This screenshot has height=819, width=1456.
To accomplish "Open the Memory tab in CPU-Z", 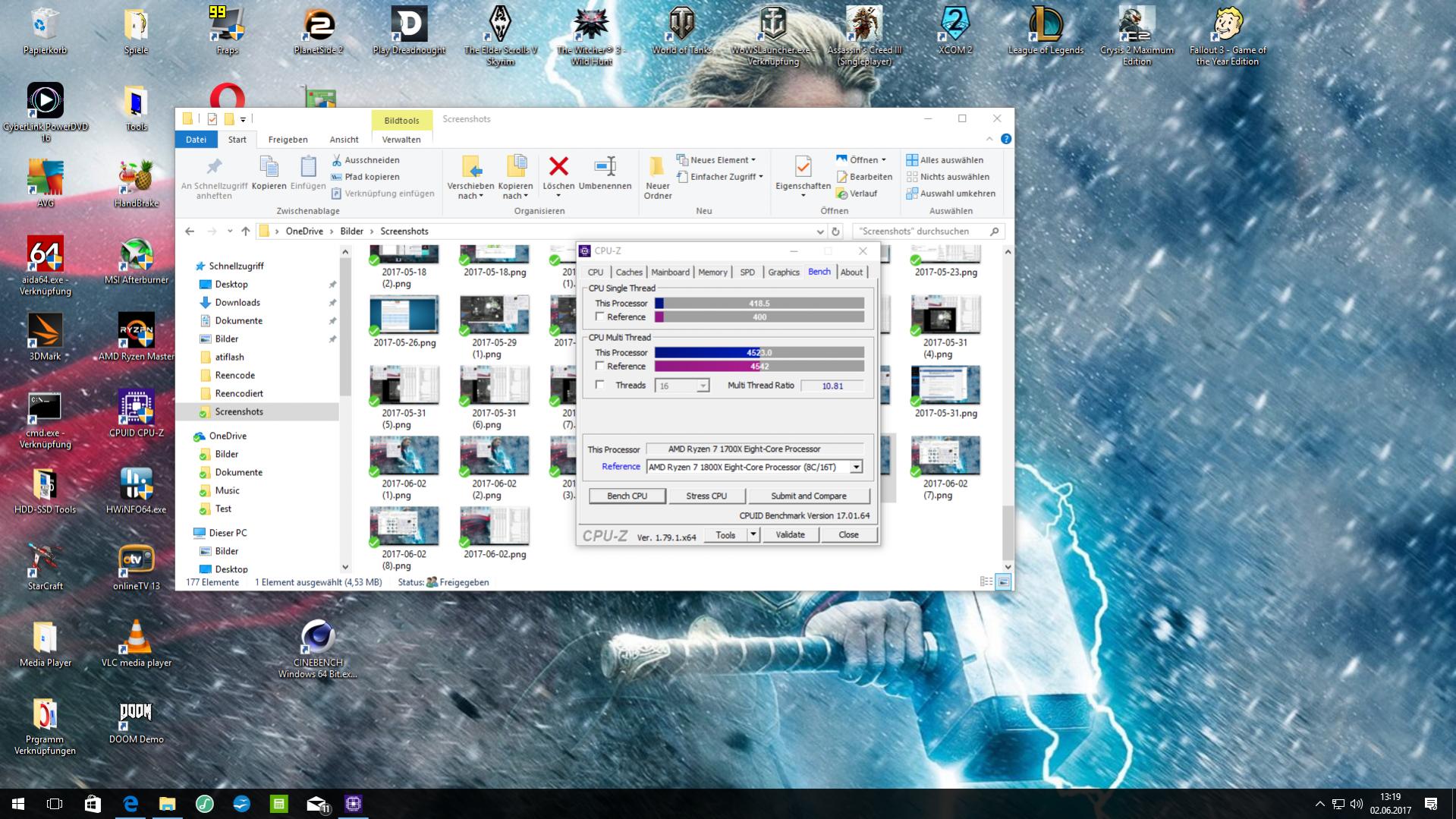I will pos(712,272).
